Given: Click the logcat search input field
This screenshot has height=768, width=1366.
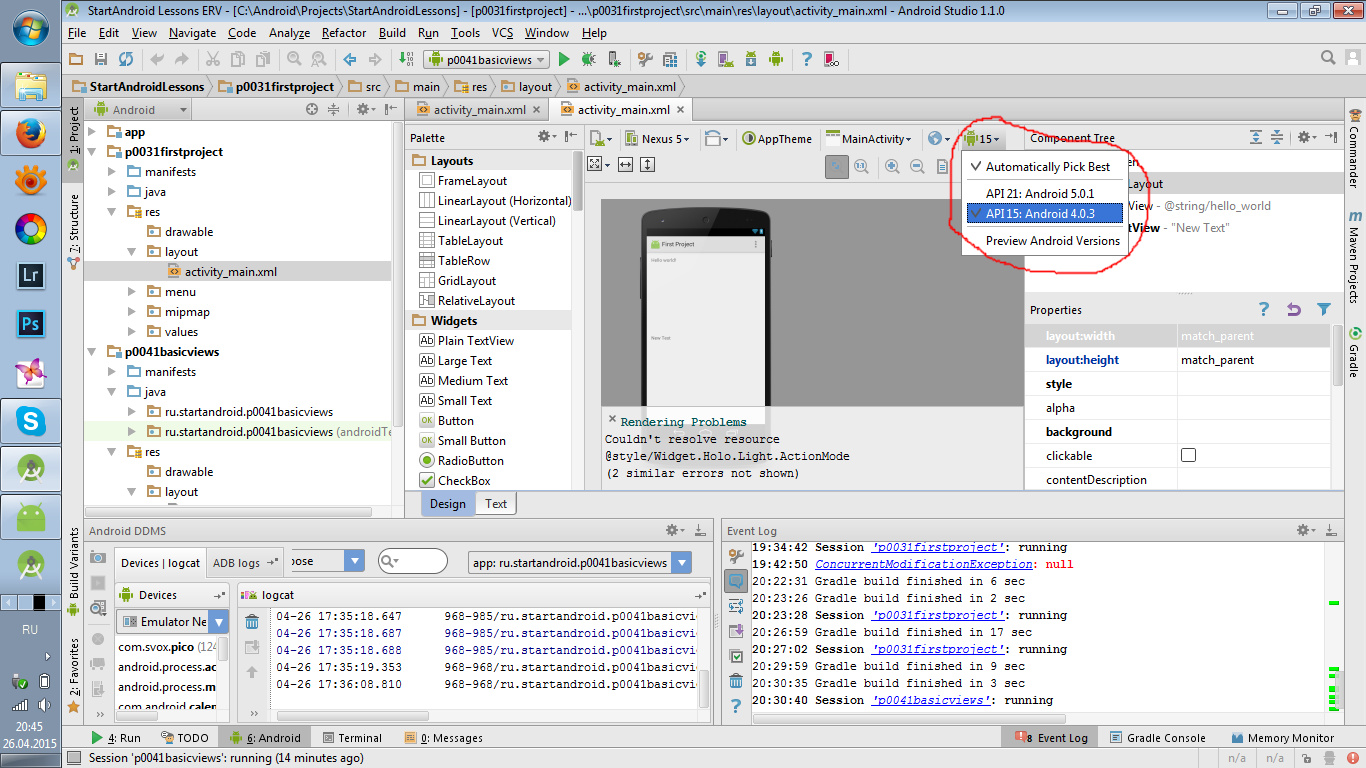Looking at the screenshot, I should [x=412, y=562].
